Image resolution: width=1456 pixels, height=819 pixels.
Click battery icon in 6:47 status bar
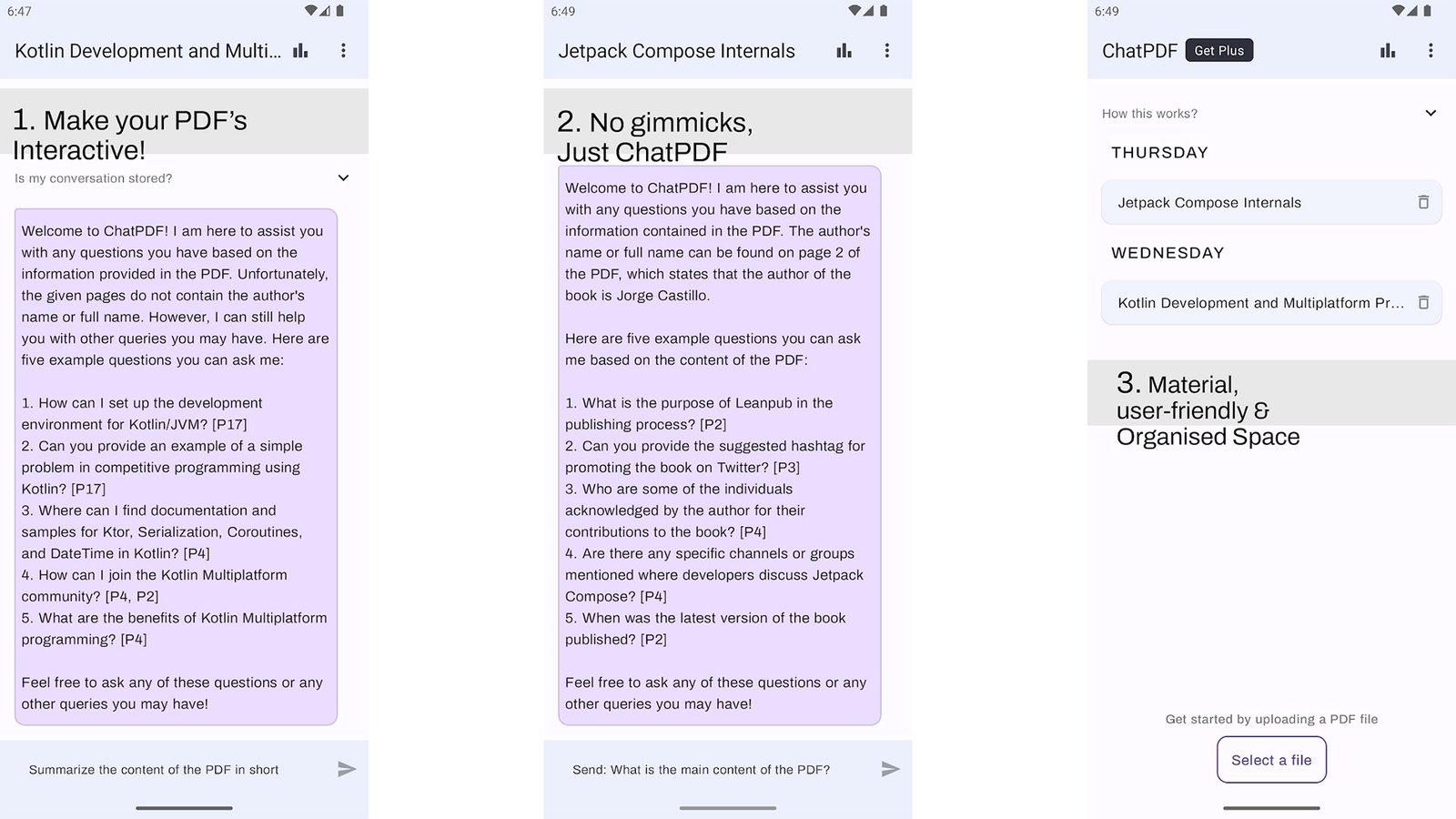click(x=339, y=11)
